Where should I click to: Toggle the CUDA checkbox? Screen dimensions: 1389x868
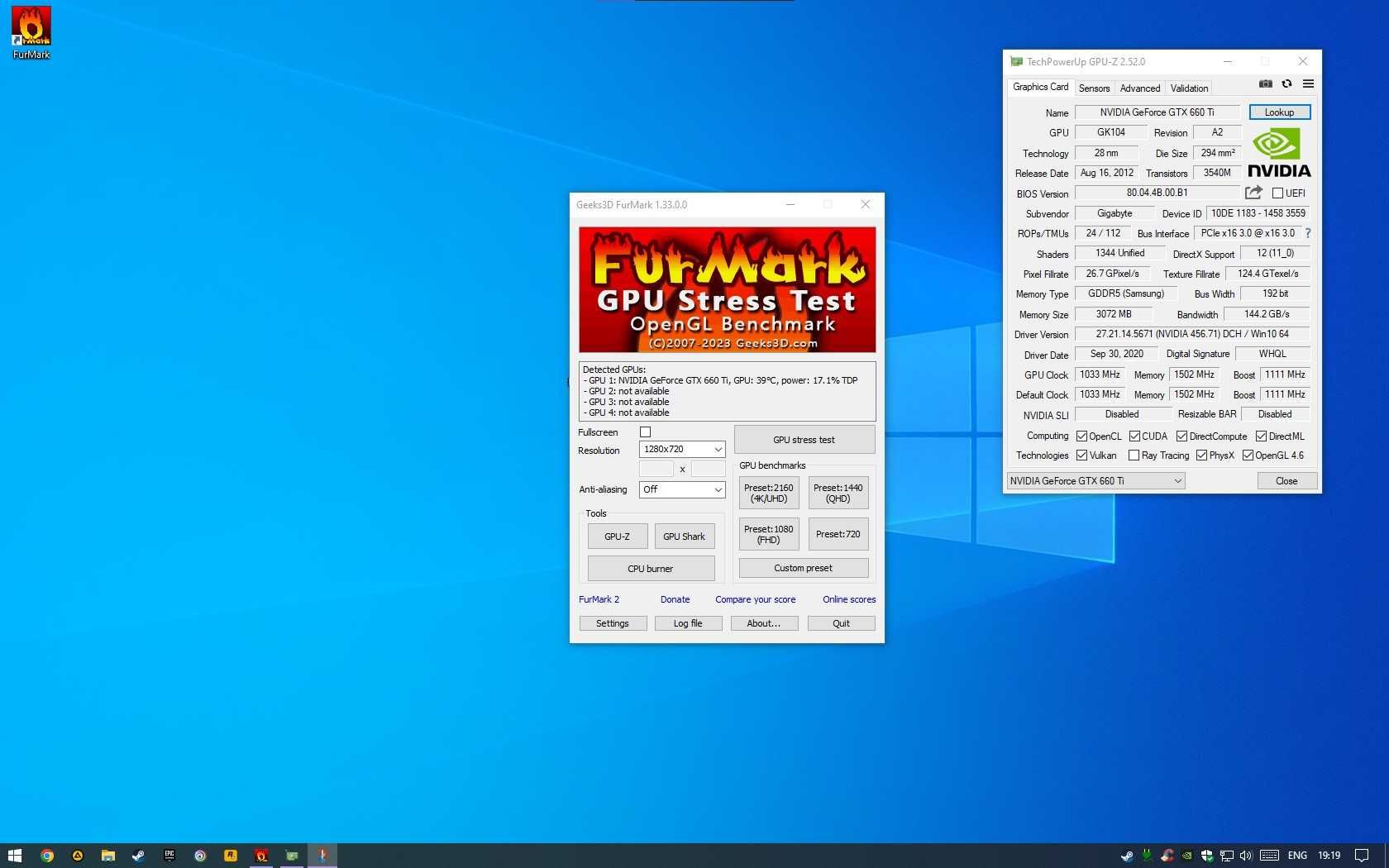tap(1134, 436)
